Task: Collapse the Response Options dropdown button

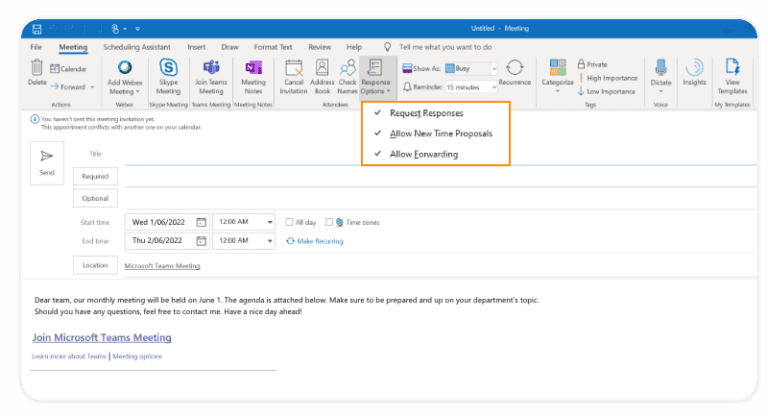Action: 376,77
